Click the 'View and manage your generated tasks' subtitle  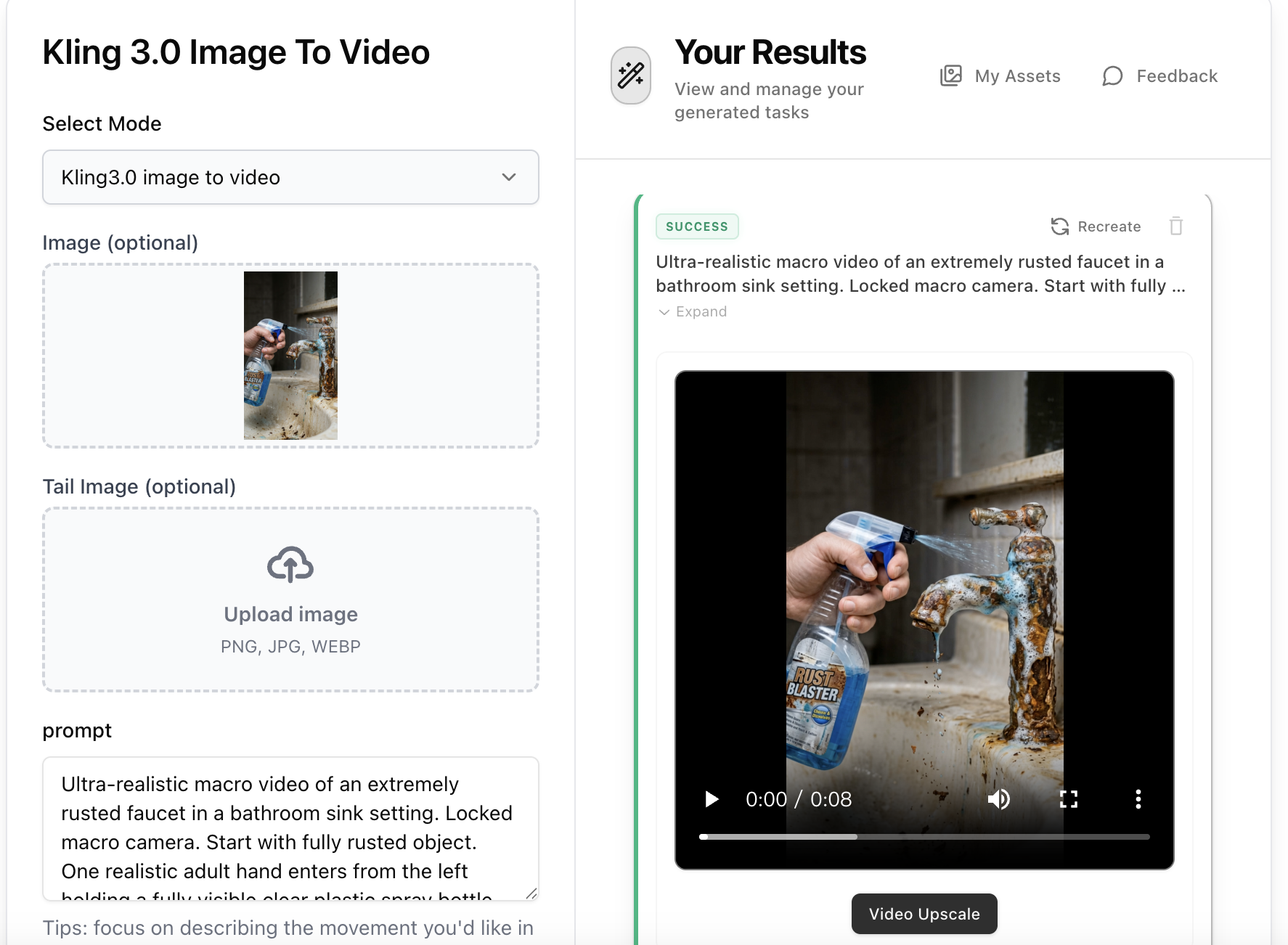point(769,100)
